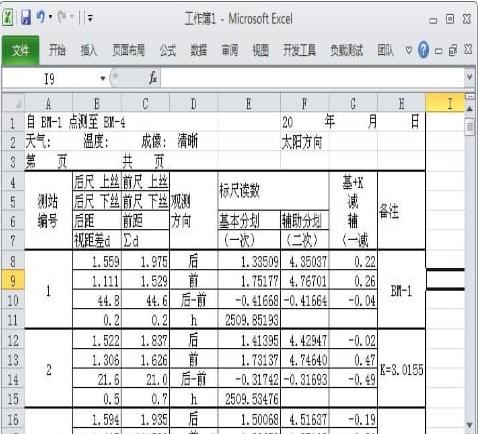Click the cell containing 2509.85193
This screenshot has width=478, height=434.
249,320
